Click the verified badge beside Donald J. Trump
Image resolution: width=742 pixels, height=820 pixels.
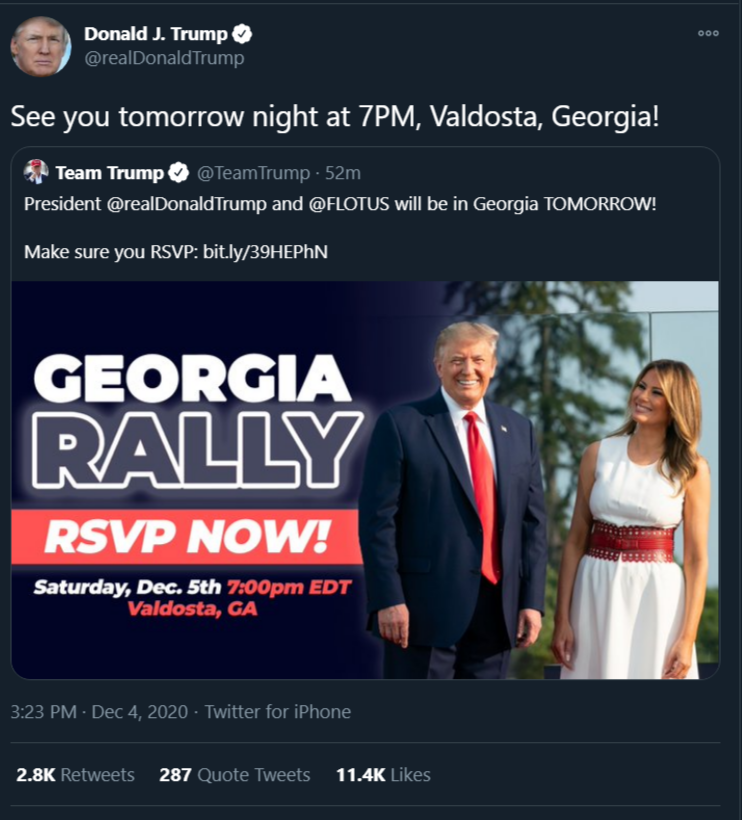point(242,34)
